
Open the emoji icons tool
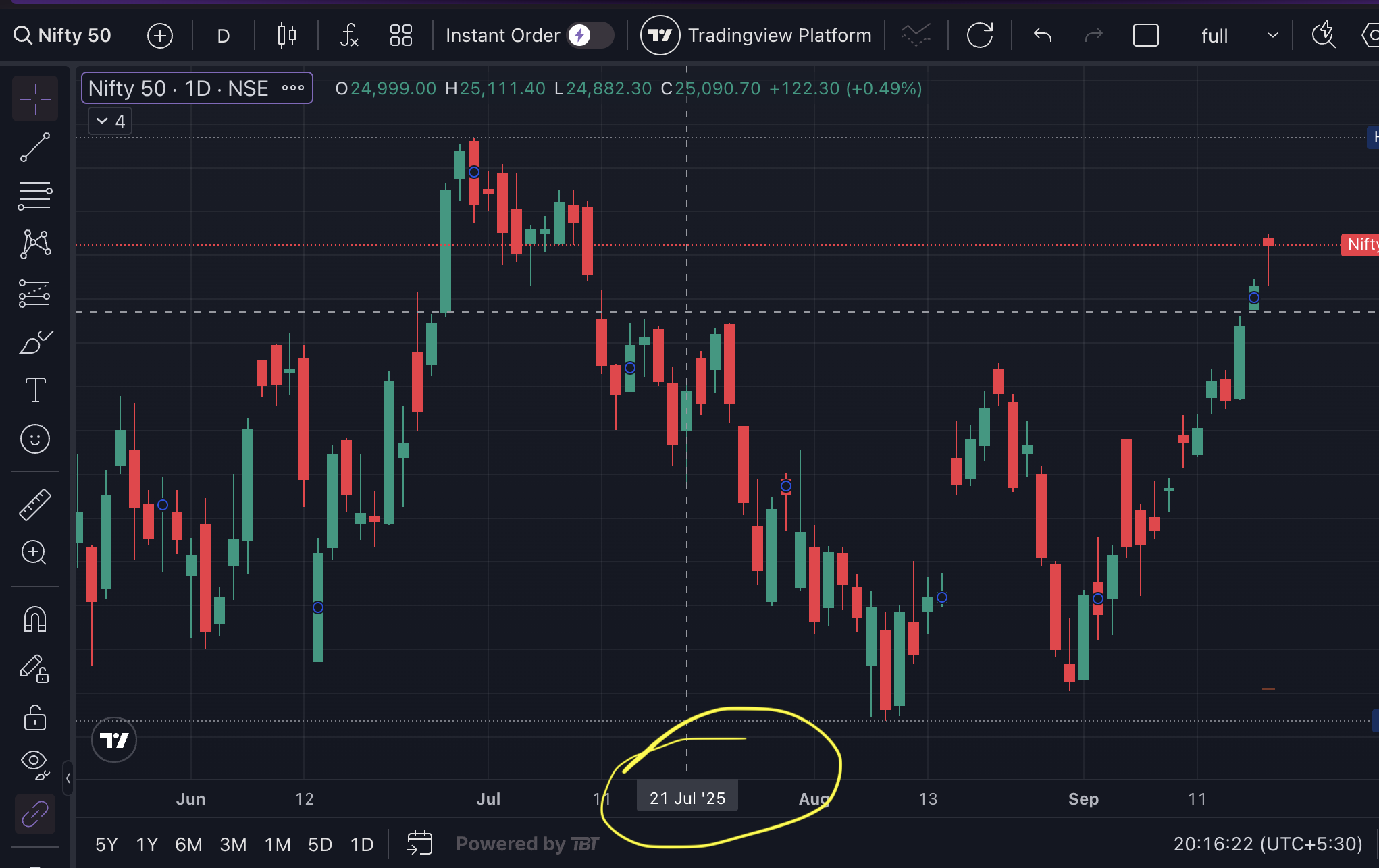(35, 439)
